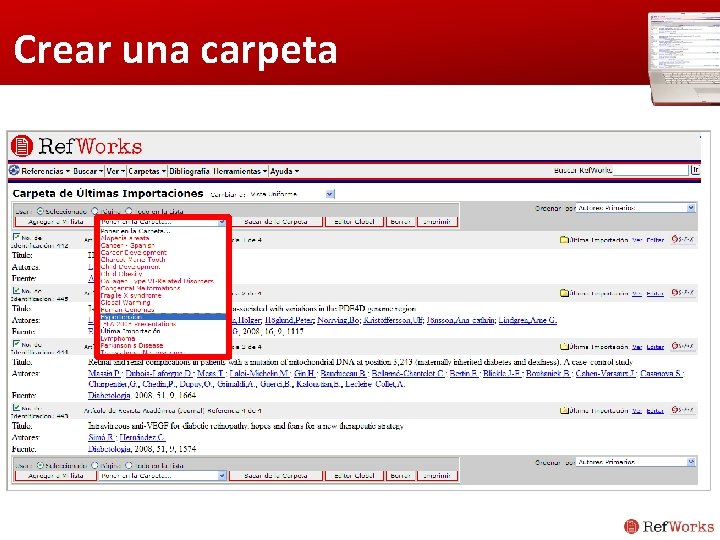Click the laptop image in the slide header

point(684,58)
